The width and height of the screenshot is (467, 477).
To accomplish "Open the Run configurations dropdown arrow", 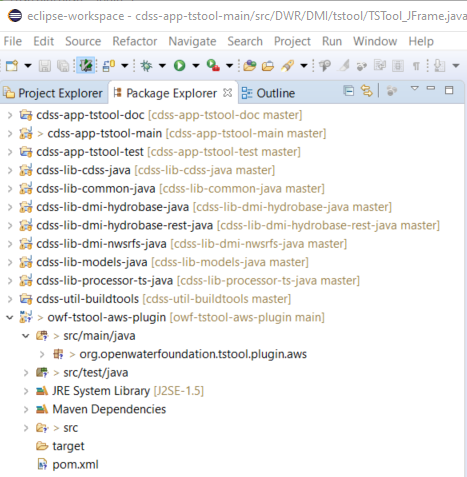I will pos(196,66).
